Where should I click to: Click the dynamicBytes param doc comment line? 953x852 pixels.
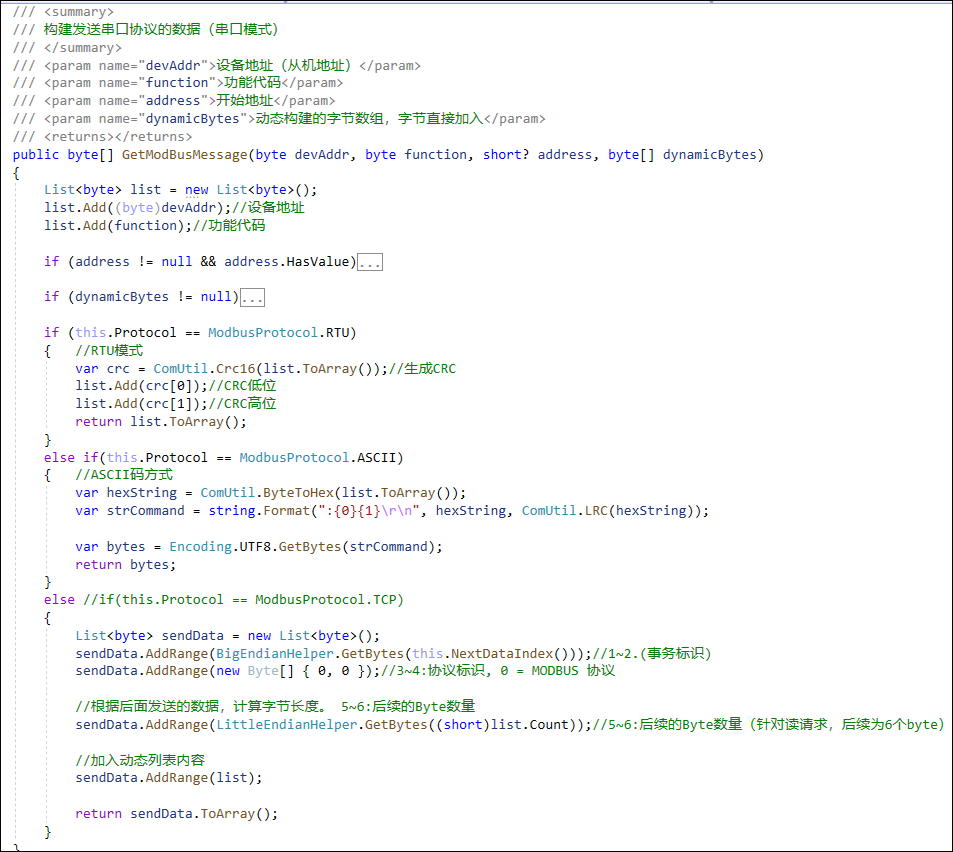[x=279, y=119]
